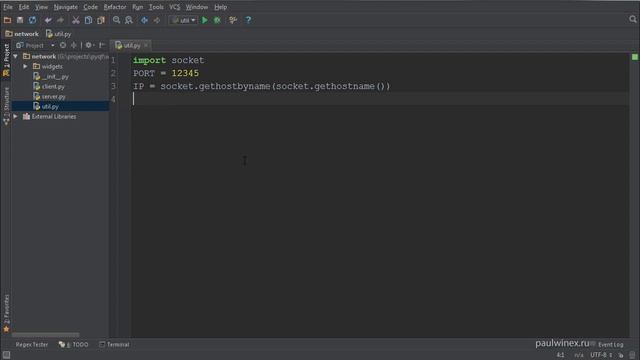
Task: Click the Replace toolbar icon
Action: [x=129, y=20]
